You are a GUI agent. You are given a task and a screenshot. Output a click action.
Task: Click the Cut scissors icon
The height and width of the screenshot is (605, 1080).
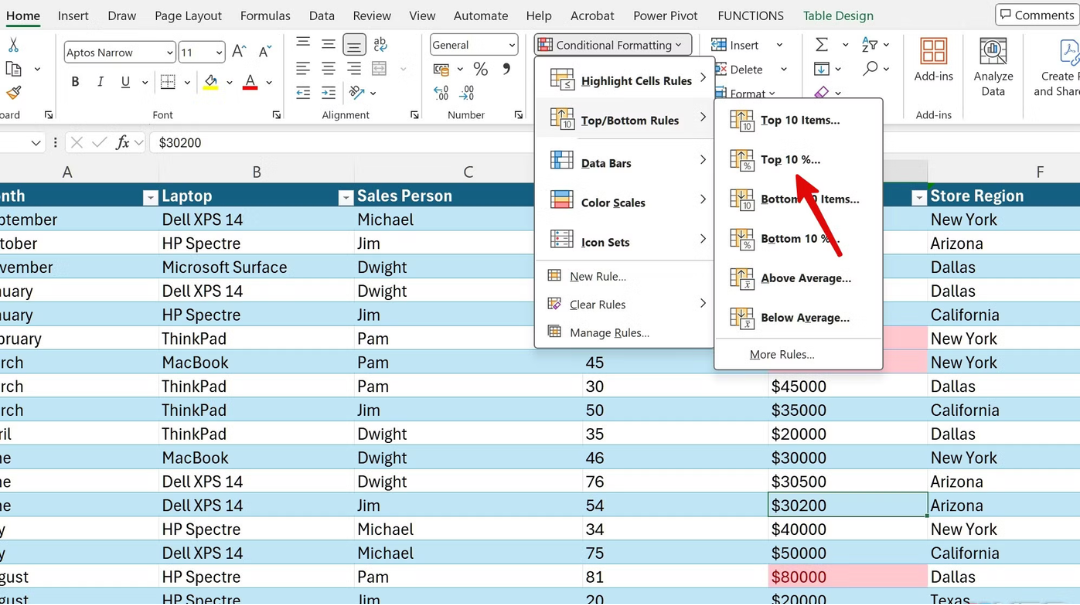13,45
